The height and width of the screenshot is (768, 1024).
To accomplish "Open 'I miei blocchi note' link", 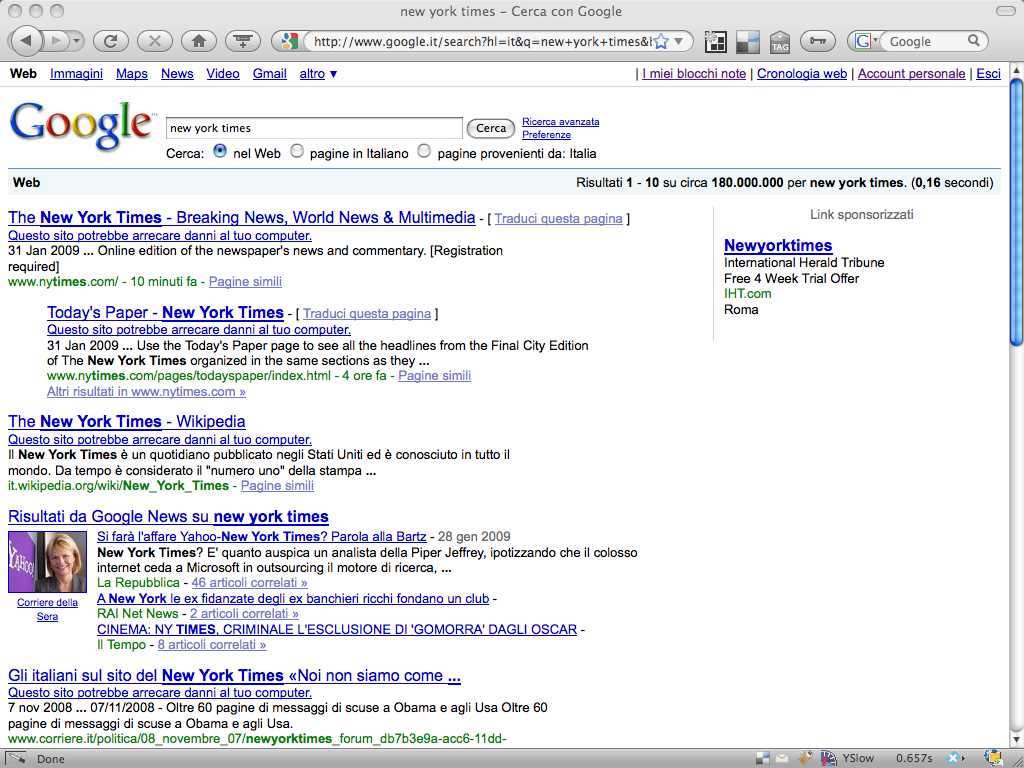I will 694,74.
